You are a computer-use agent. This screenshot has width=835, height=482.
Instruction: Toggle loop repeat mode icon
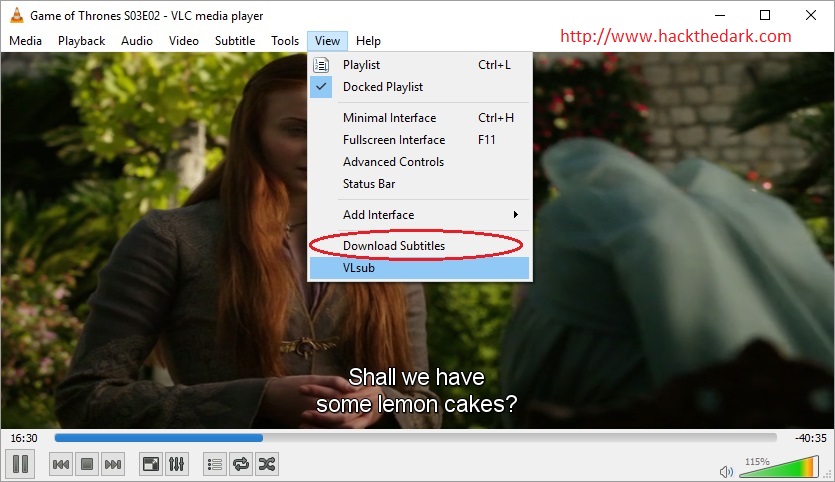241,464
